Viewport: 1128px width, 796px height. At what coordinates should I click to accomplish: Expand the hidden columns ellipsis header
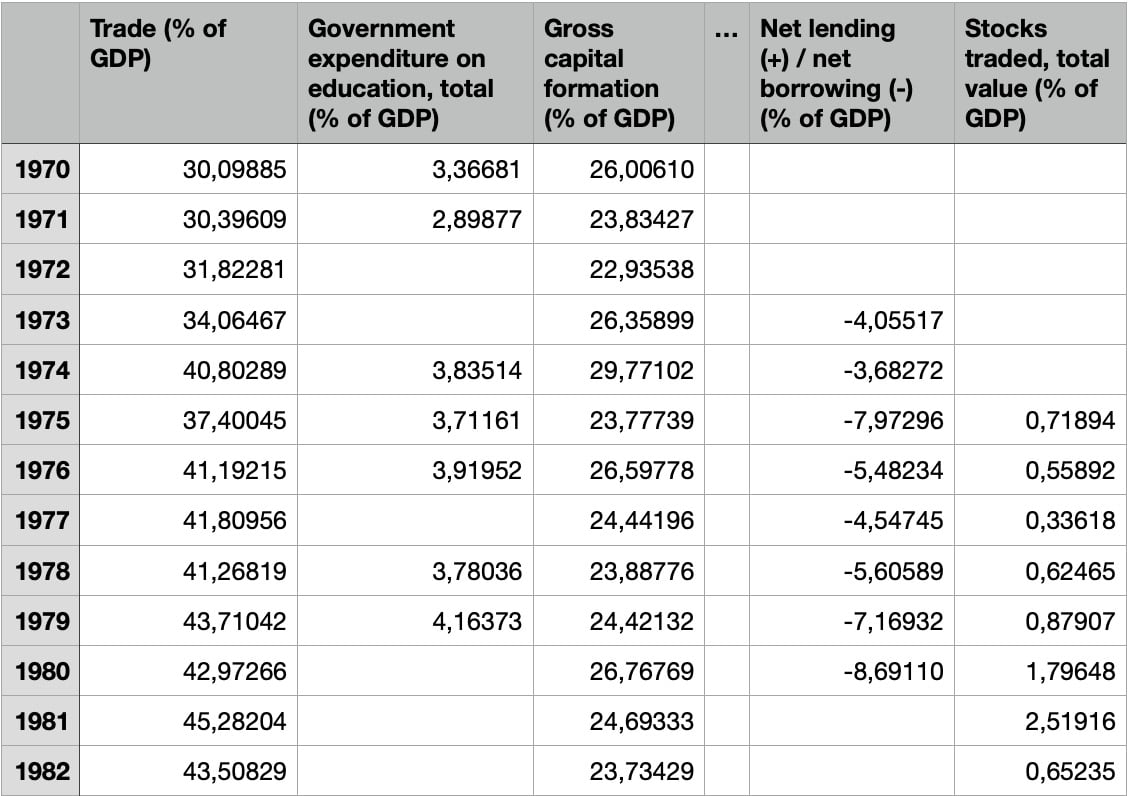[x=727, y=72]
